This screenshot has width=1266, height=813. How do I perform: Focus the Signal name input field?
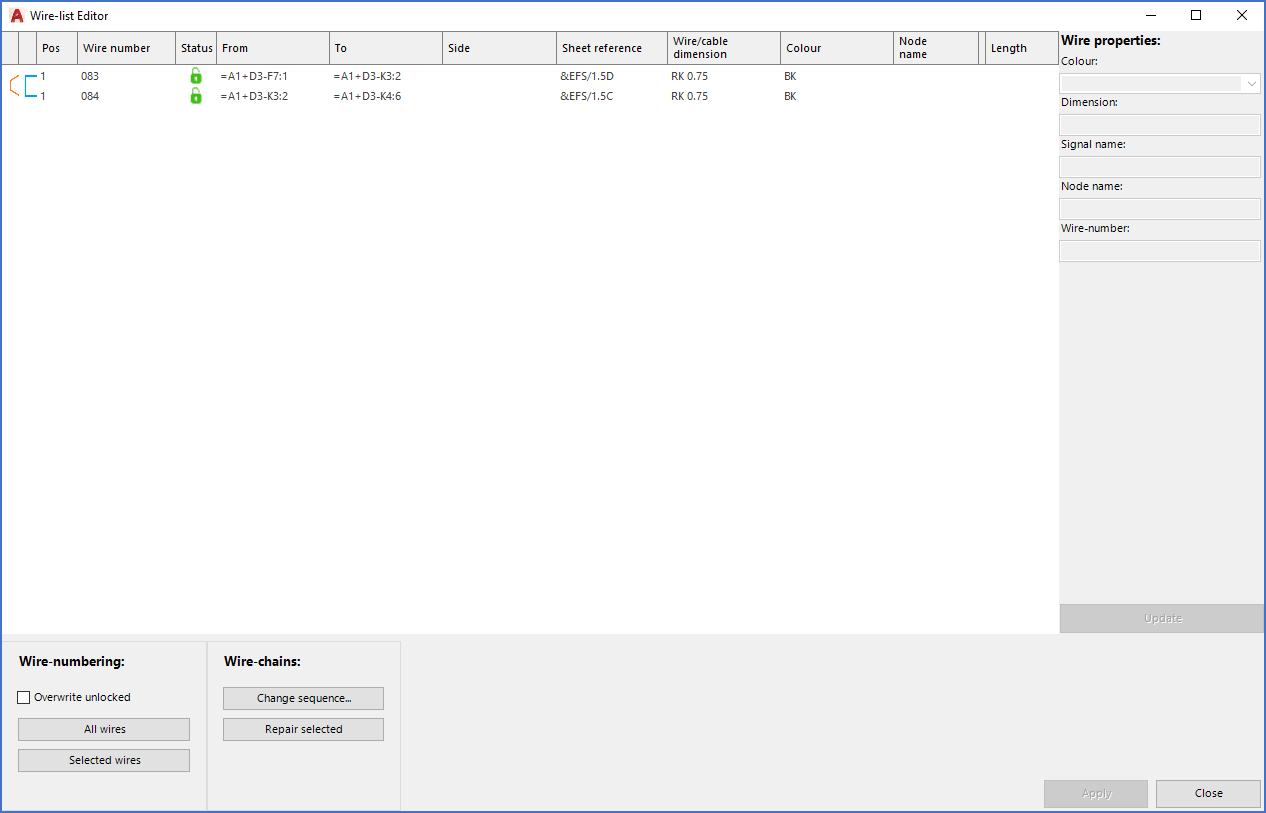pos(1160,167)
